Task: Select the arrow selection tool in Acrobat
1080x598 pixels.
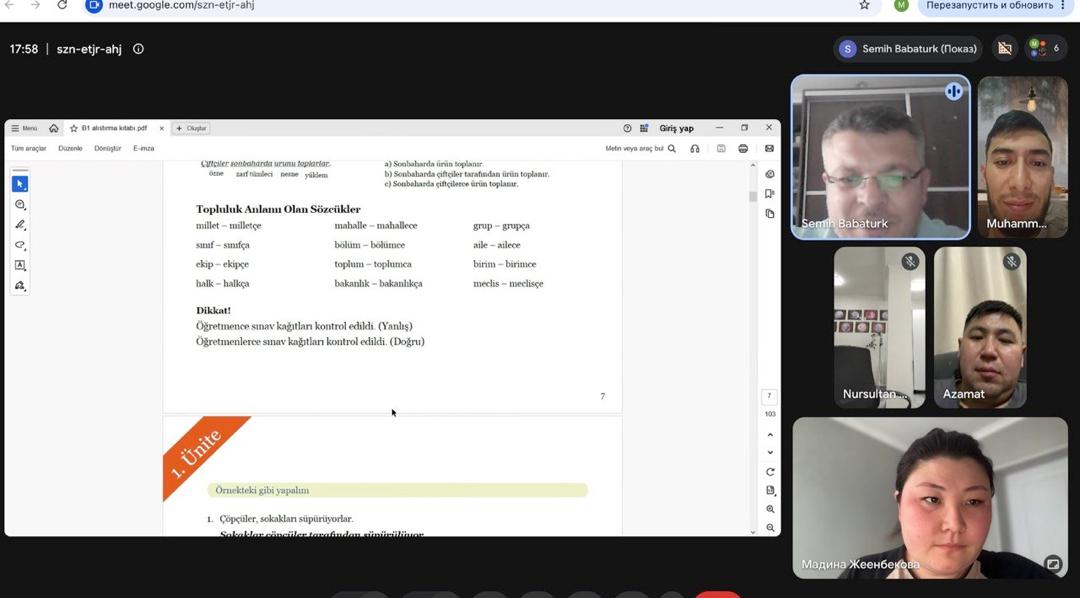Action: click(x=20, y=184)
